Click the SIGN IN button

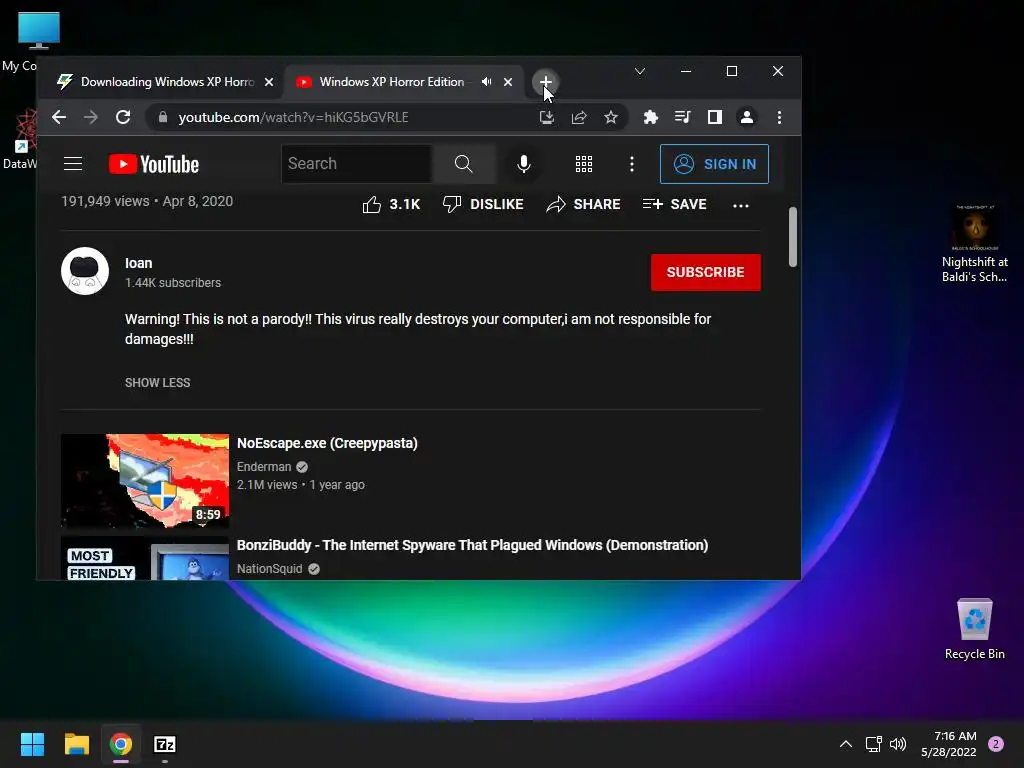(714, 164)
